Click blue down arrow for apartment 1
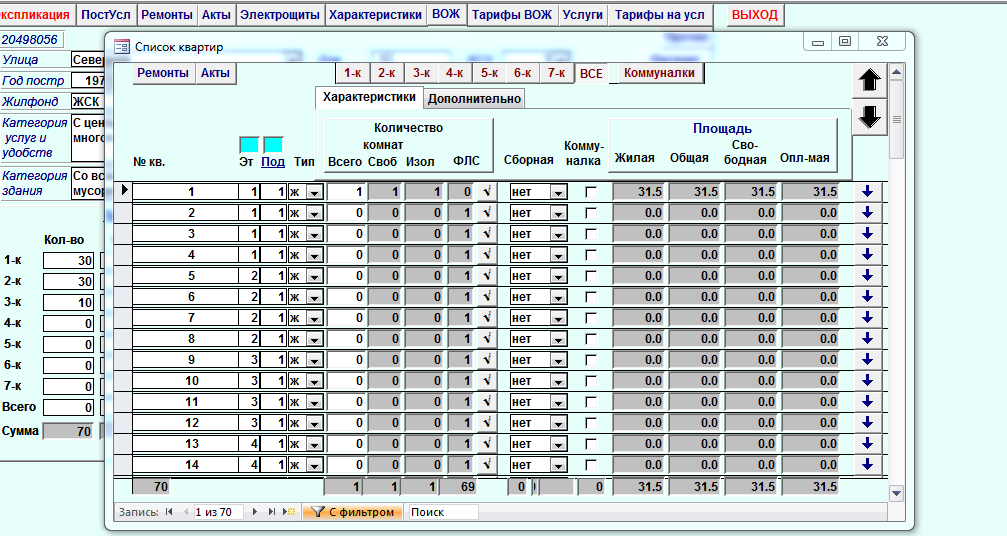The height and width of the screenshot is (536, 1007). coord(868,191)
